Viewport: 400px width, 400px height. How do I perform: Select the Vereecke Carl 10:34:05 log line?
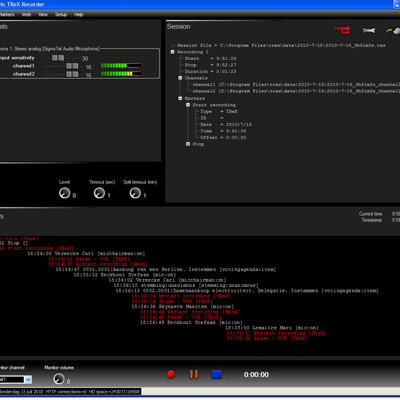86,254
